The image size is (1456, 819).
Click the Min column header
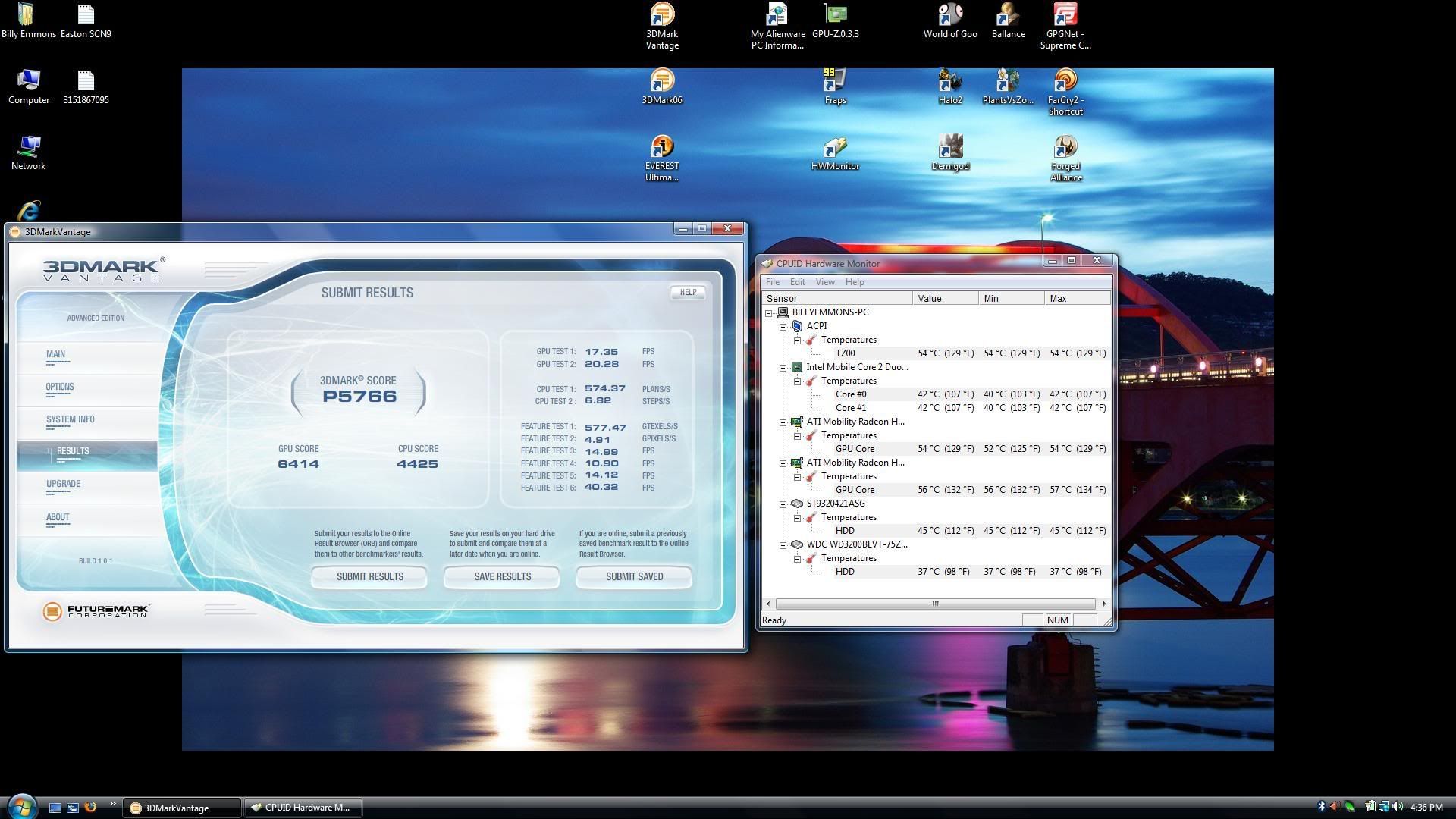1012,299
